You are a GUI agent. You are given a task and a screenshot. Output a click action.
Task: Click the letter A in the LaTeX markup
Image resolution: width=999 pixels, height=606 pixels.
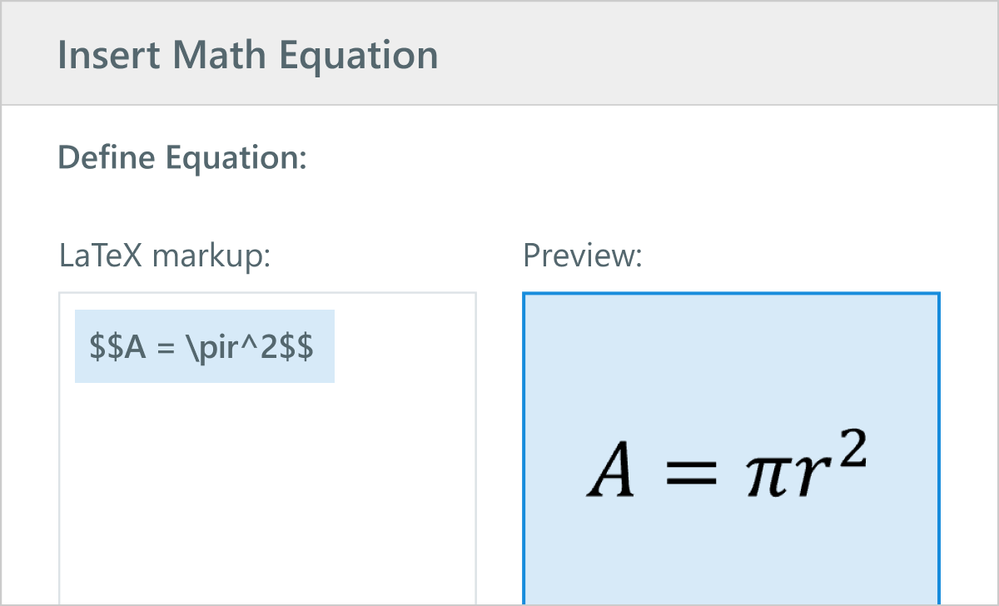[130, 347]
